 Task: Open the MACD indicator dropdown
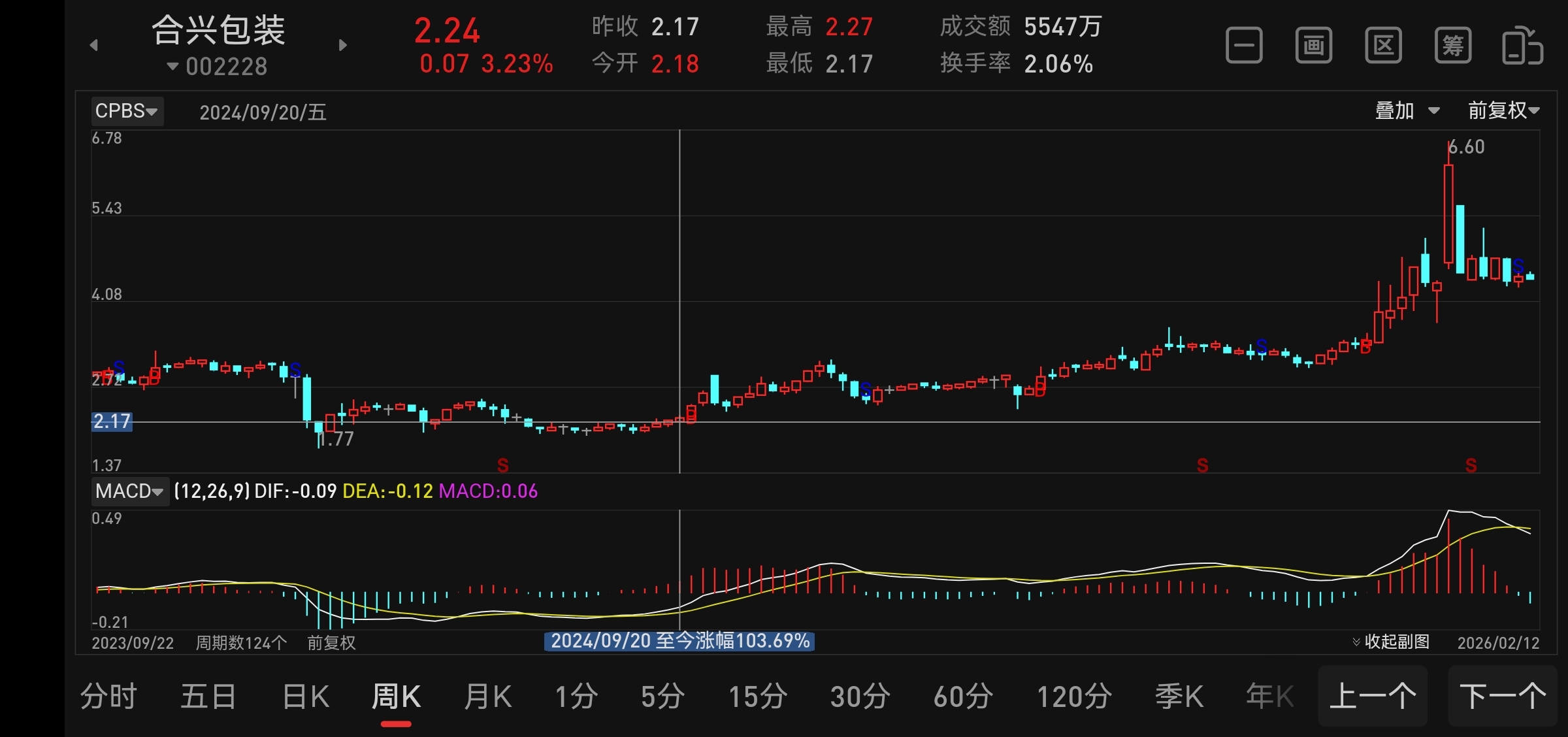tap(129, 491)
